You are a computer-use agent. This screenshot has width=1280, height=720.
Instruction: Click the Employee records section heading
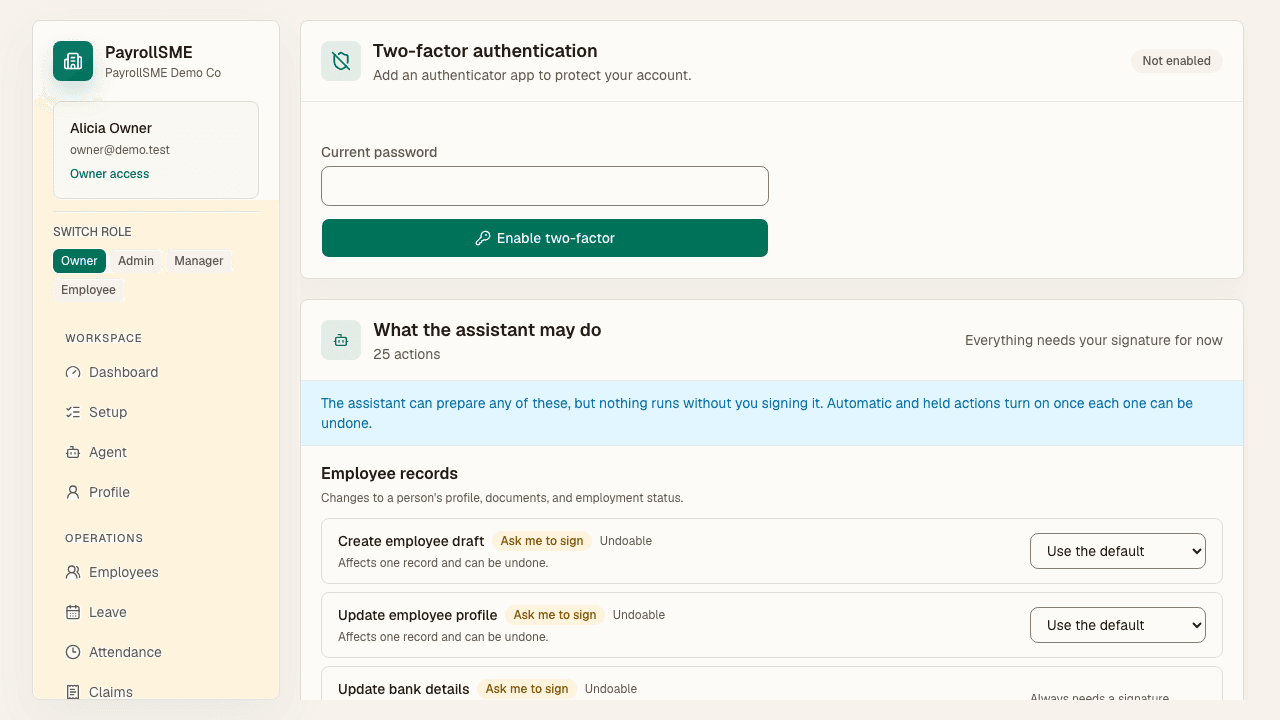point(390,474)
